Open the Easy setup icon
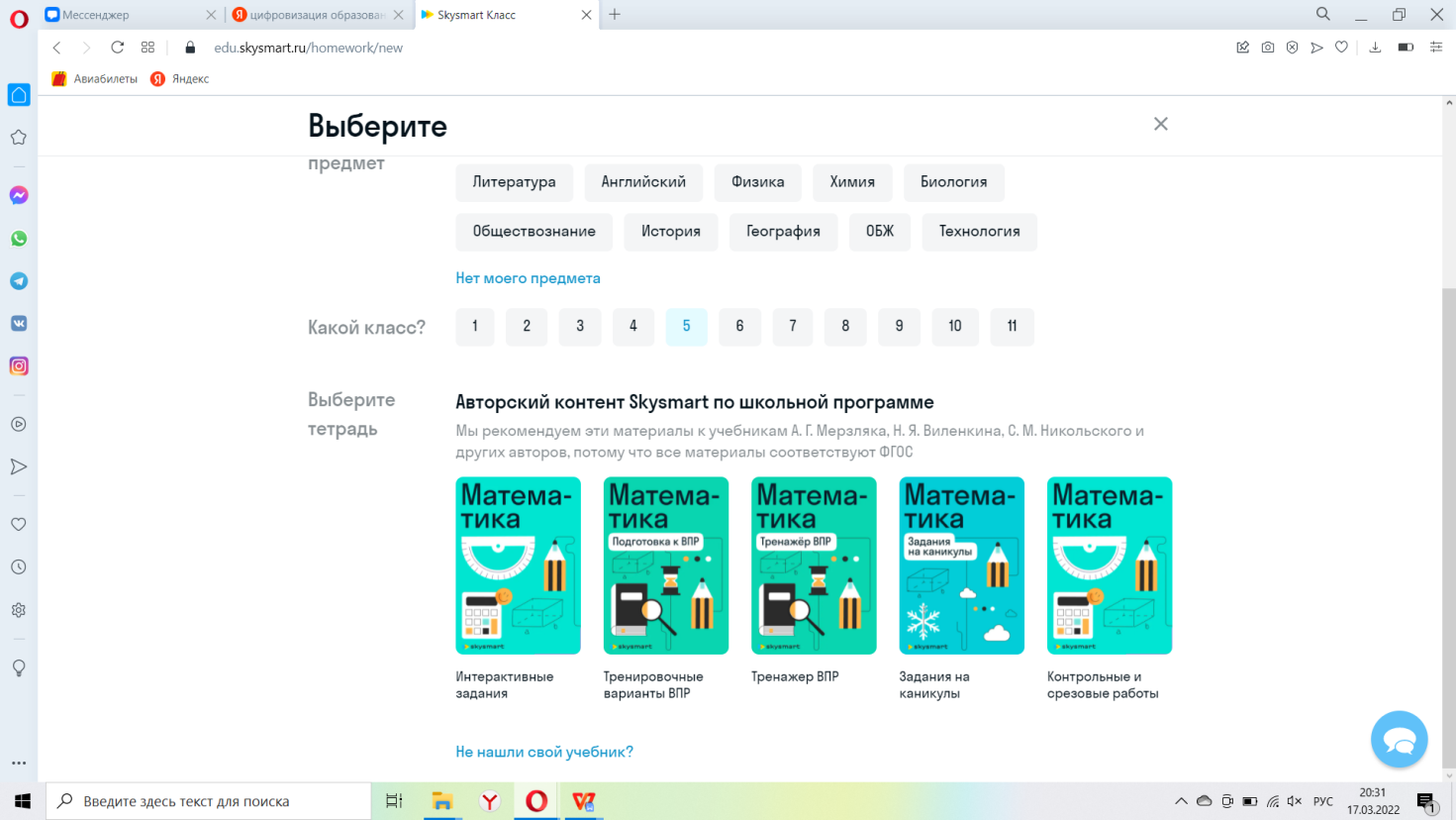Screen dimensions: 1456x820 (1436, 48)
